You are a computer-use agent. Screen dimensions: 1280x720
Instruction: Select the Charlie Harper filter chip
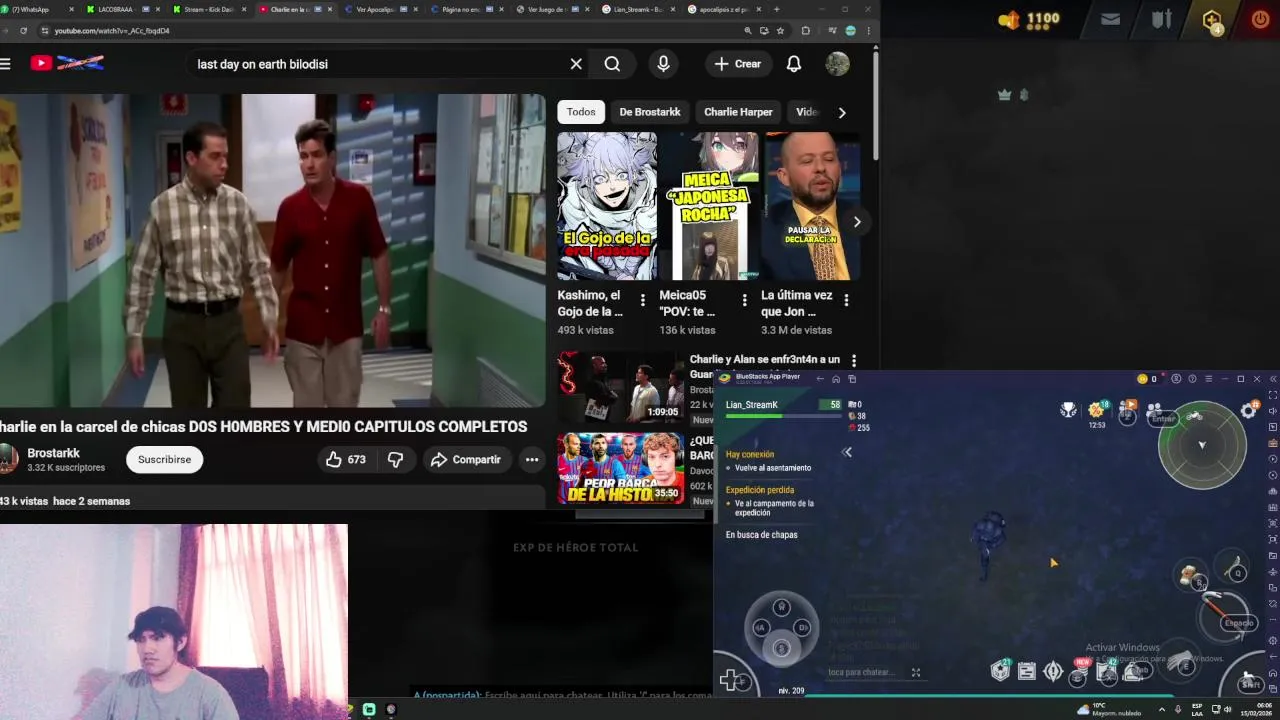738,112
